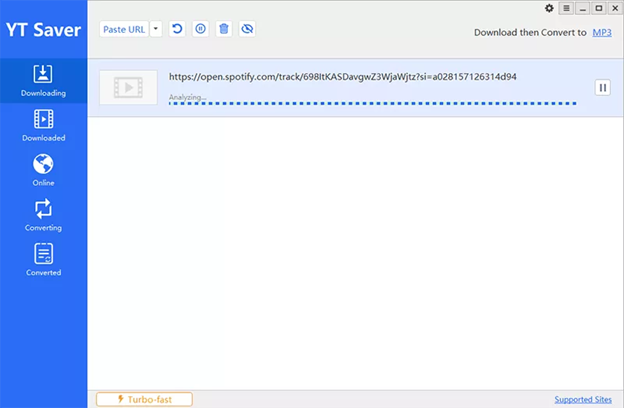Viewport: 624px width, 408px height.
Task: Switch to the Converted section
Action: [x=43, y=260]
